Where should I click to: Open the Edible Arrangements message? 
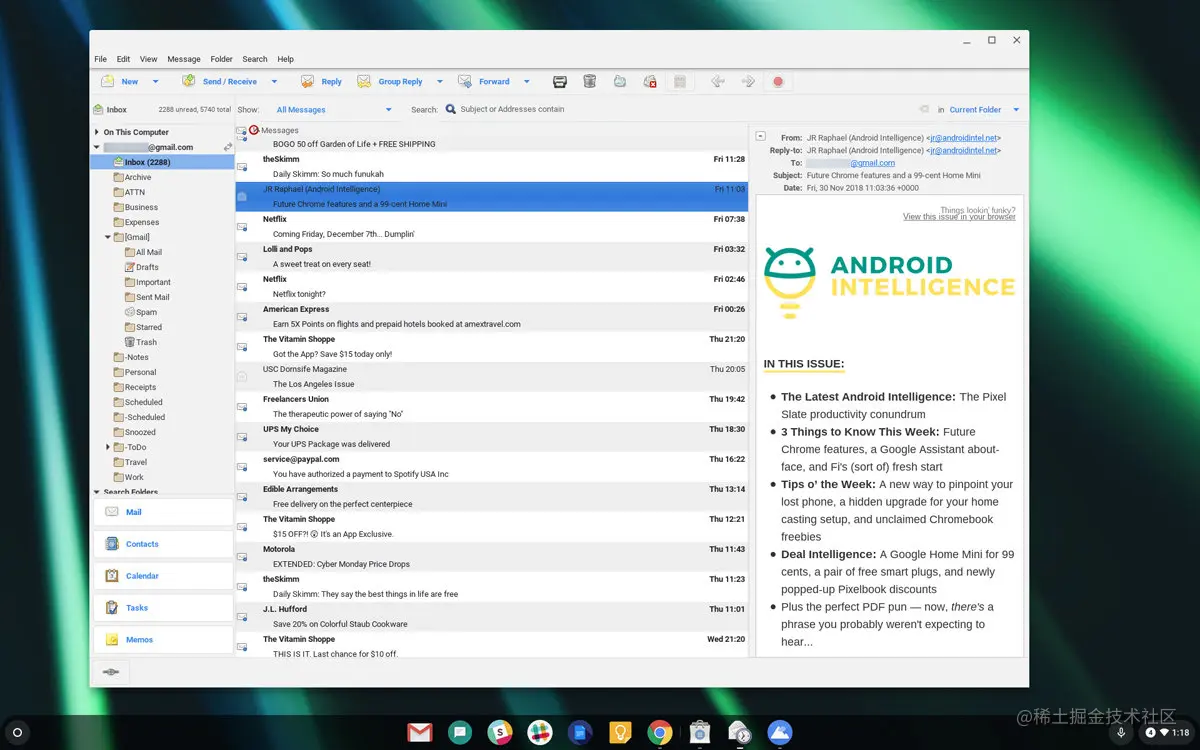[492, 497]
